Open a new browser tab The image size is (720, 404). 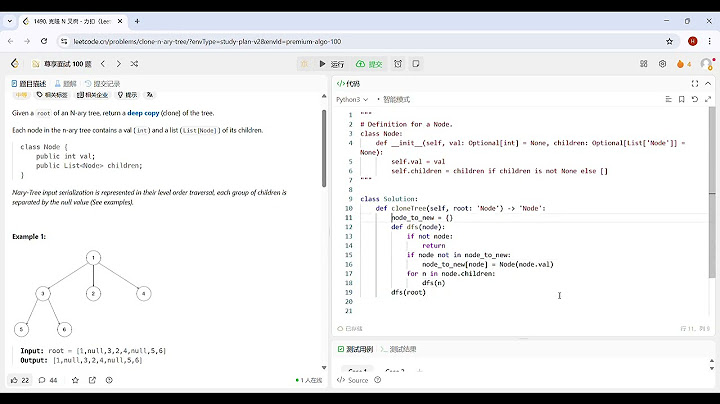(x=137, y=21)
